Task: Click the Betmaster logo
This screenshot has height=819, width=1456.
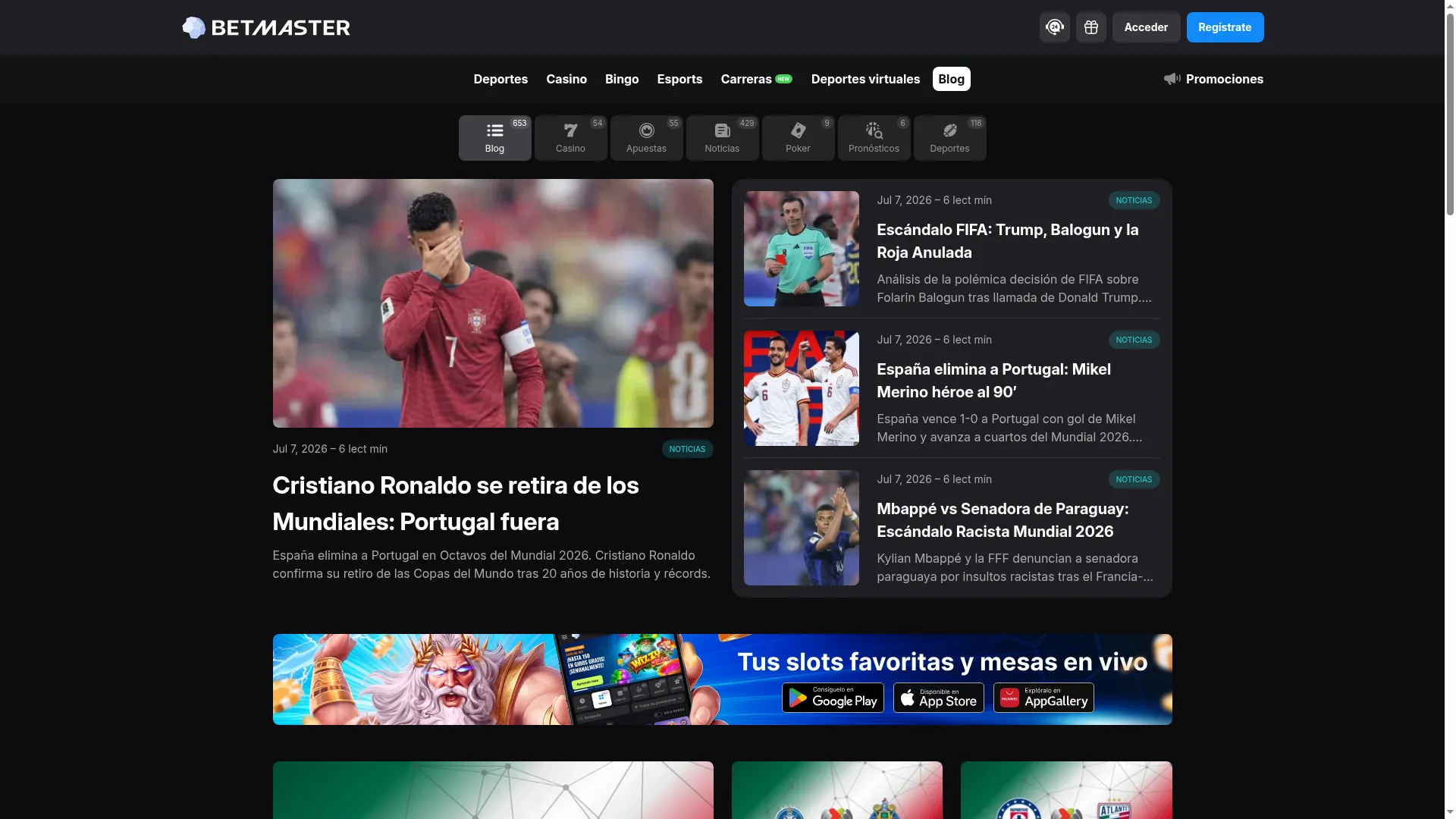Action: click(266, 27)
